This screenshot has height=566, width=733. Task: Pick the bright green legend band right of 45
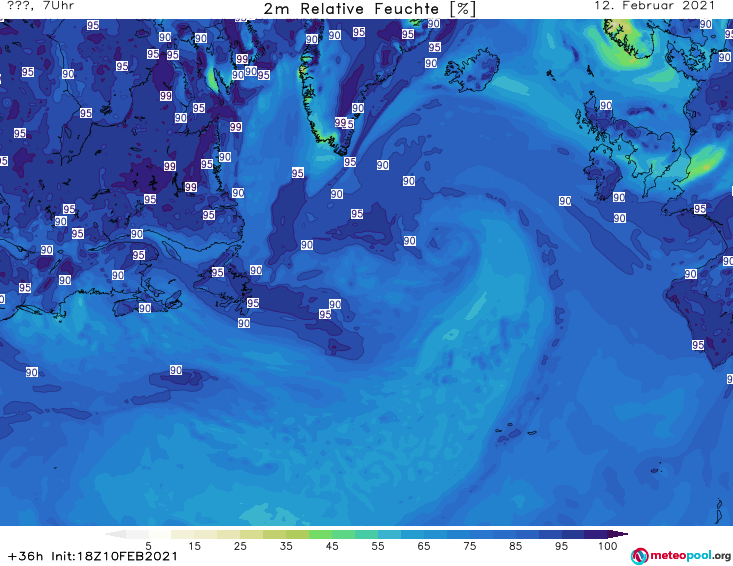tap(343, 534)
